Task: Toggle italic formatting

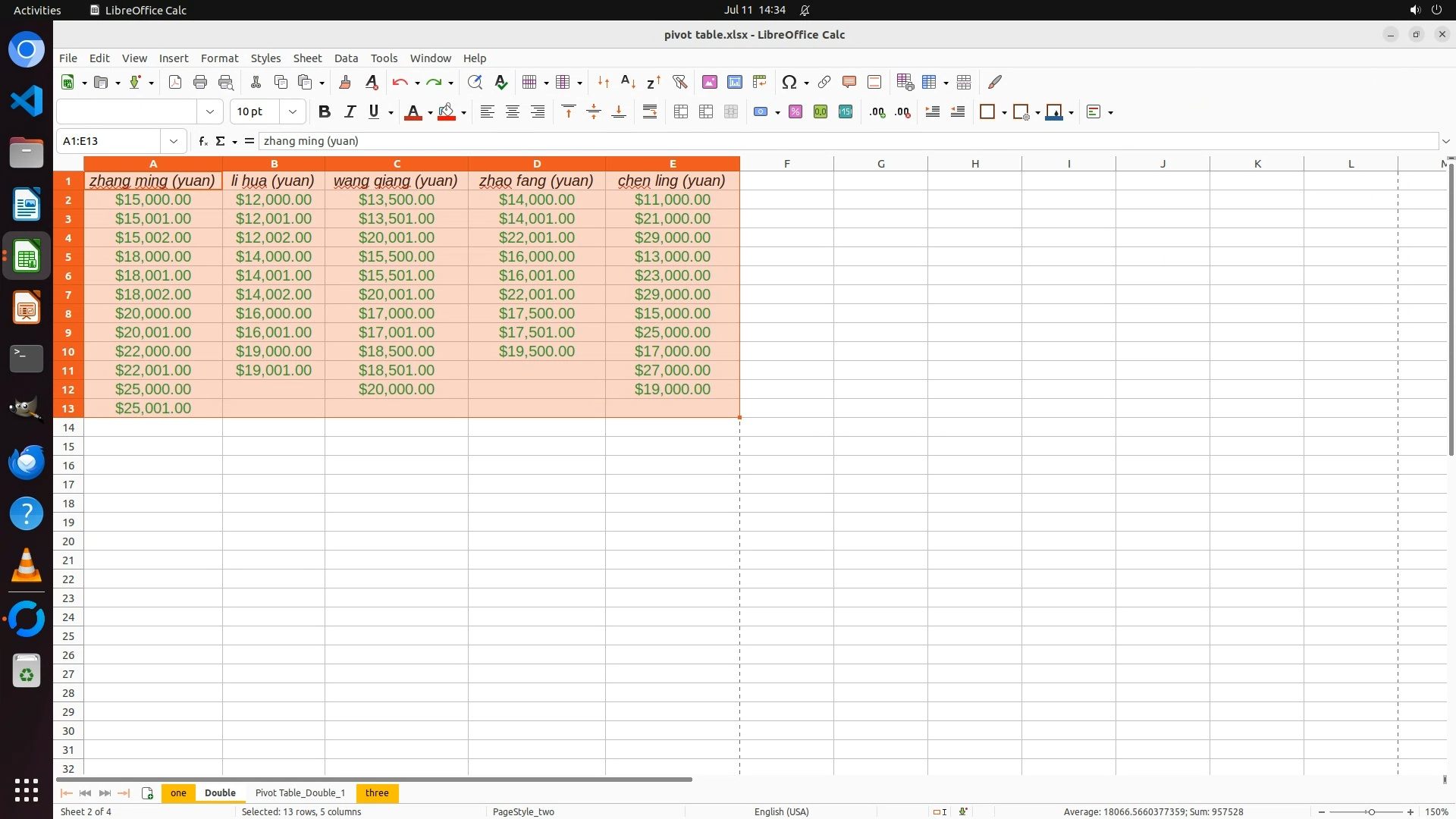Action: pos(350,112)
